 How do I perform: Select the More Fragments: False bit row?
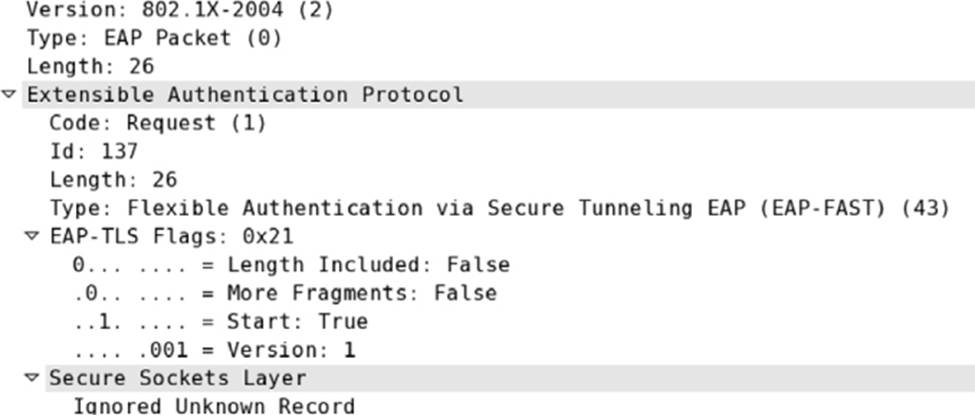click(285, 293)
